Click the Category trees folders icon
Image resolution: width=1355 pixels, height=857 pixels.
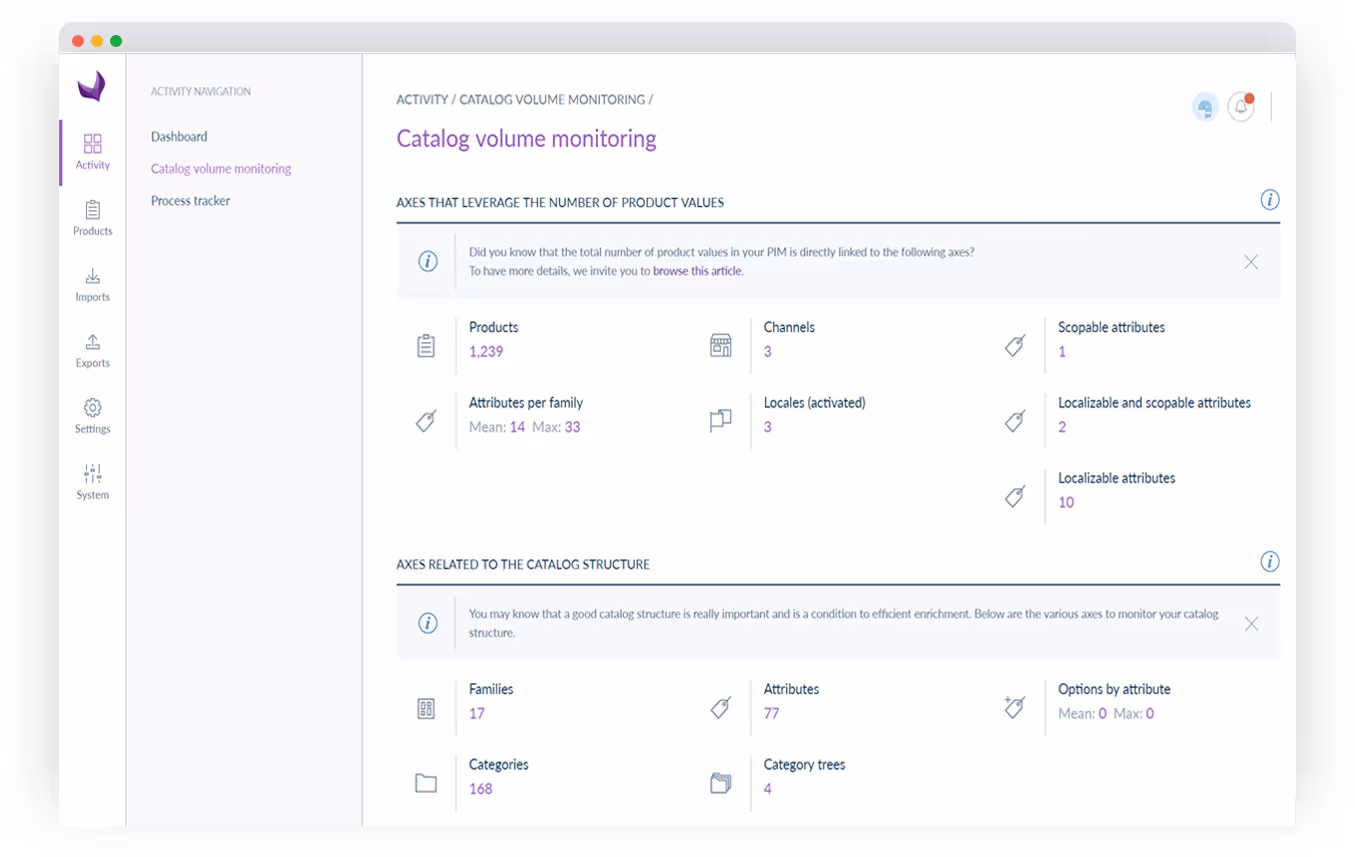pos(721,783)
